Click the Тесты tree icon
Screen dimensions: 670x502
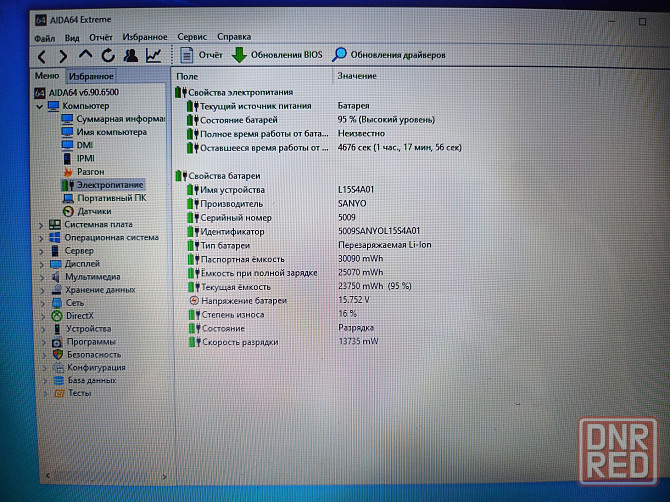59,393
